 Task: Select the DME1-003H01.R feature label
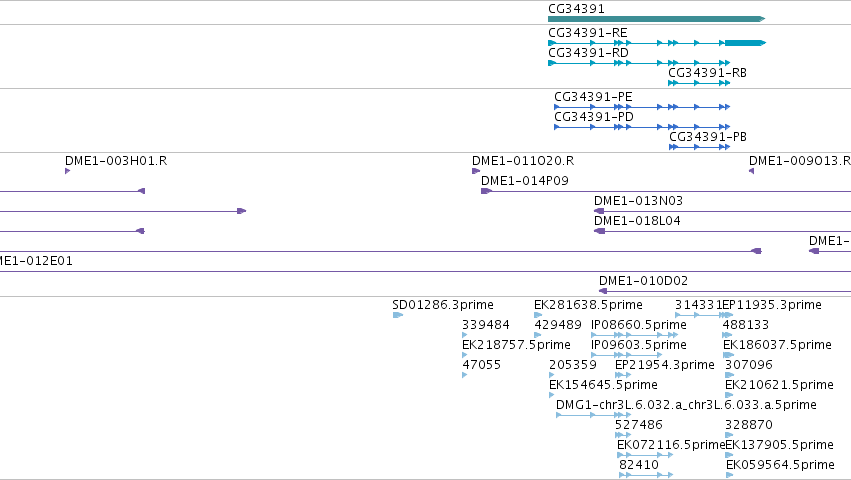pos(116,161)
